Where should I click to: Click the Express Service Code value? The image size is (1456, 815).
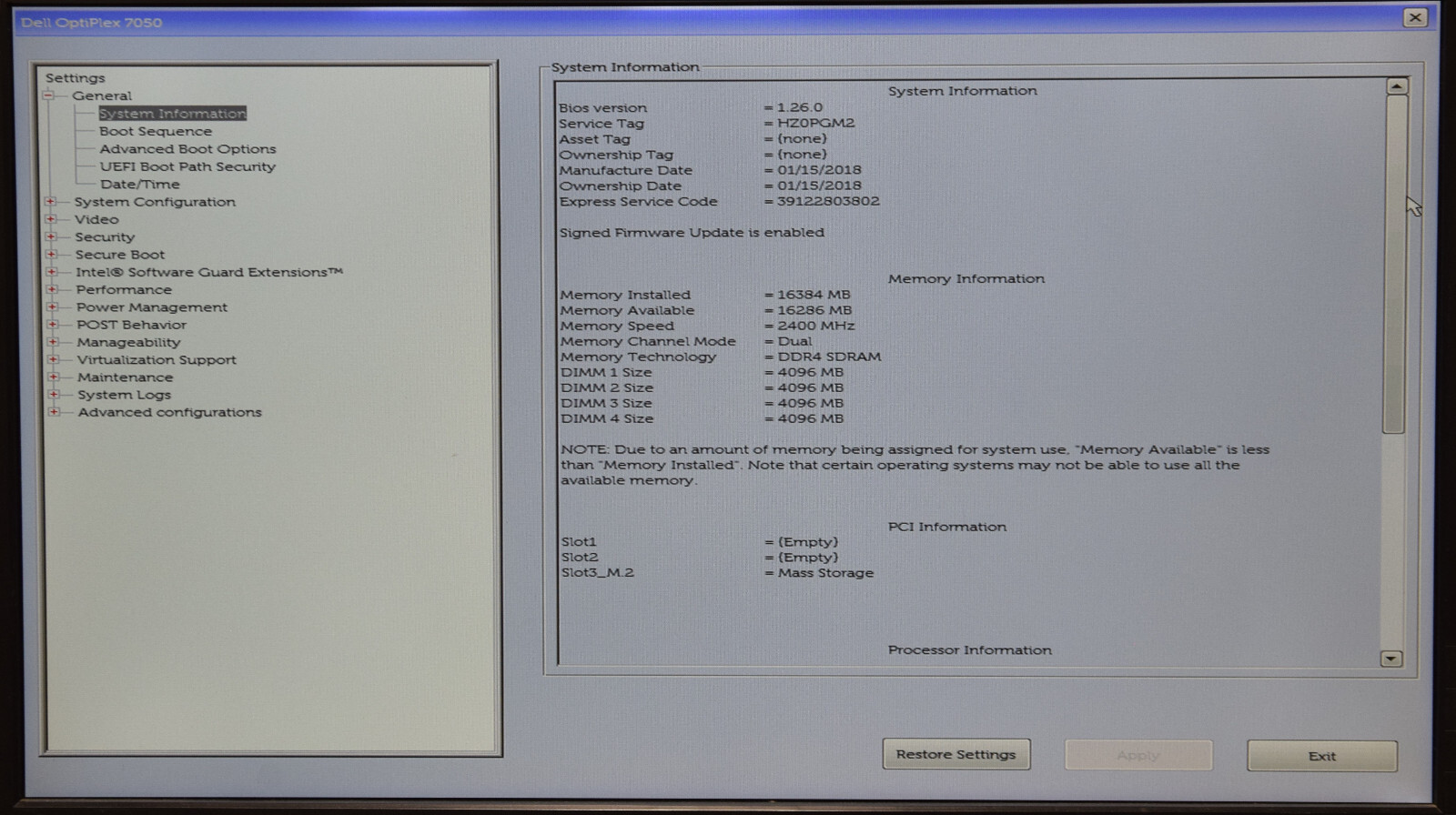click(x=828, y=201)
